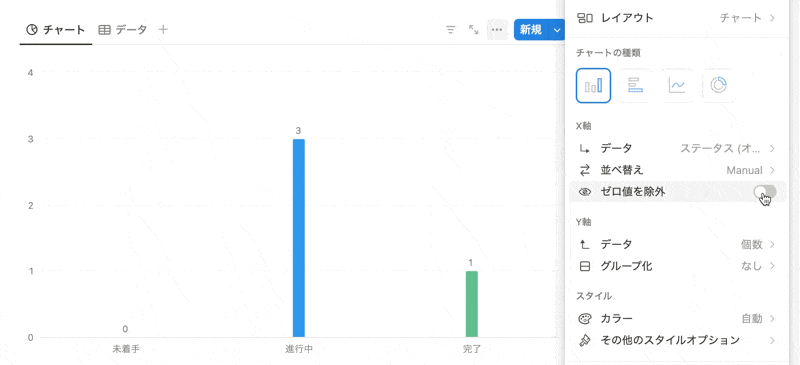Select the vertical bar chart type
Image resolution: width=800 pixels, height=365 pixels.
tap(593, 86)
